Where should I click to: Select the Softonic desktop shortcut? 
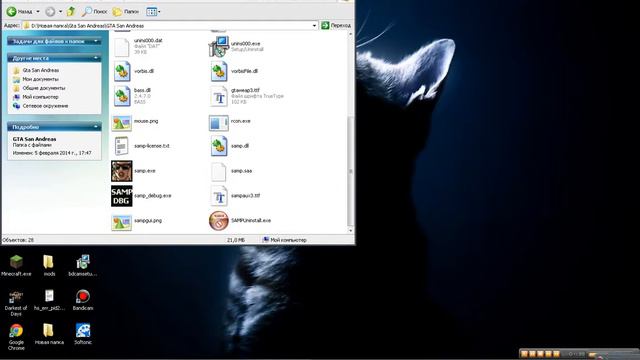pos(83,334)
